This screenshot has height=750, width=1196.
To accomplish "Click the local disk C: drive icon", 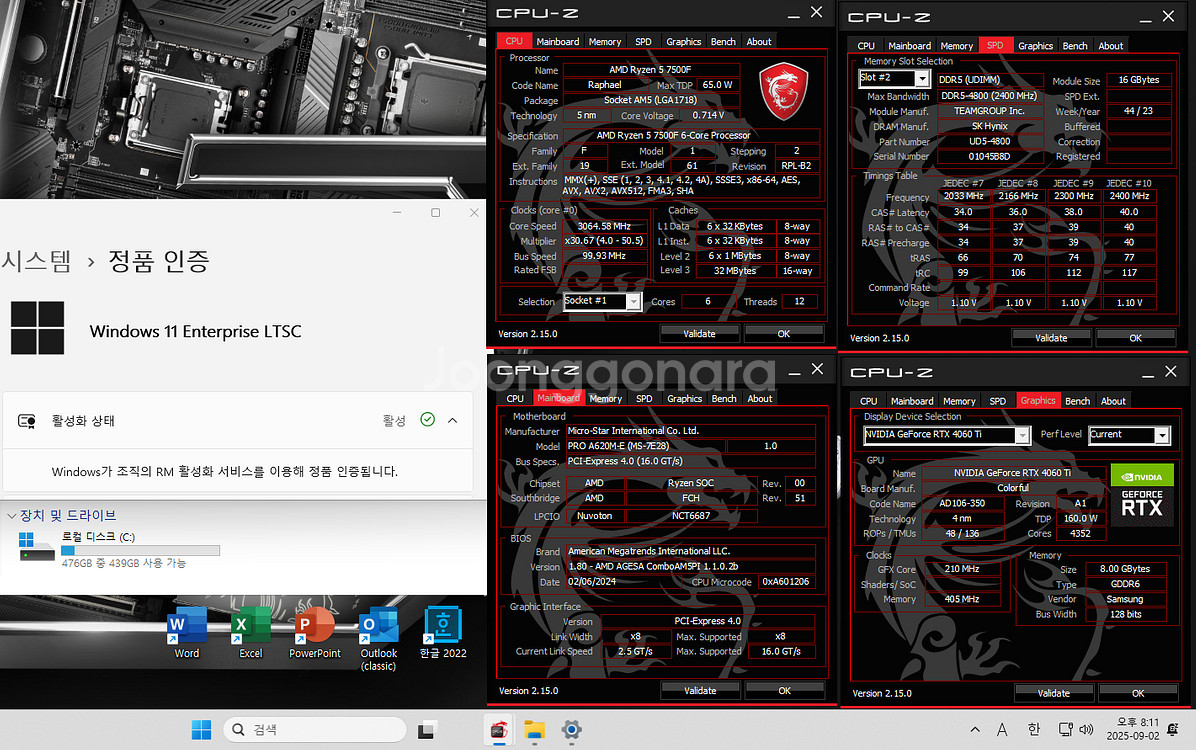I will tap(35, 546).
